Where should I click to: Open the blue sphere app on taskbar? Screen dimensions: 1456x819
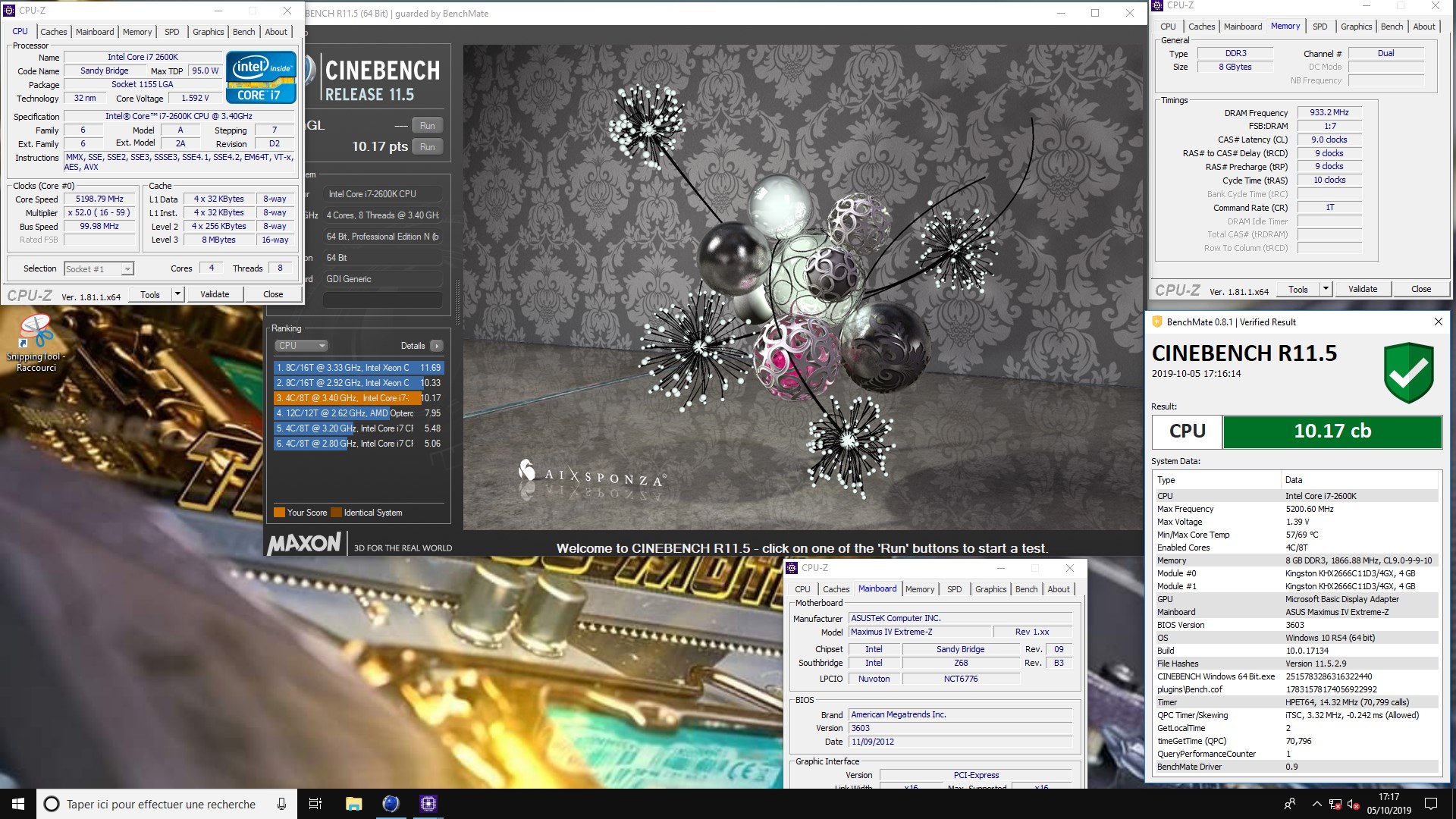click(x=391, y=804)
